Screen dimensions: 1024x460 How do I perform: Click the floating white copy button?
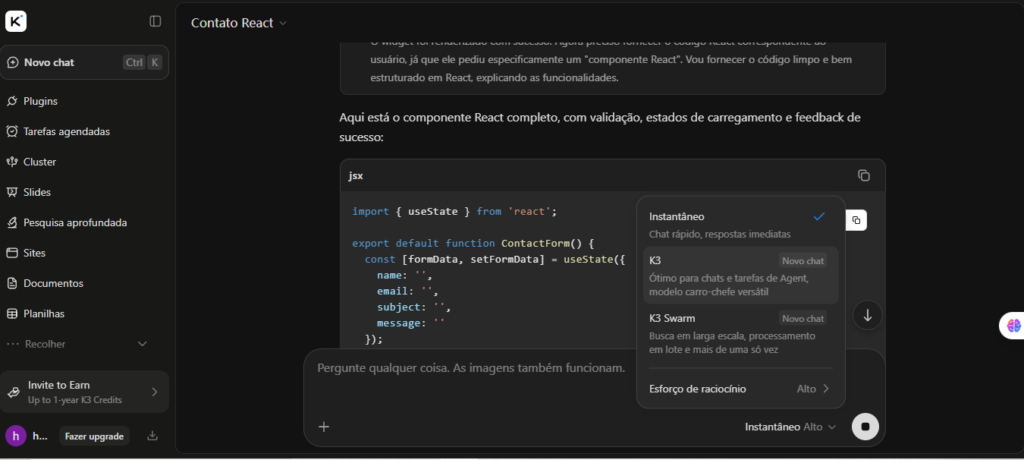point(856,221)
